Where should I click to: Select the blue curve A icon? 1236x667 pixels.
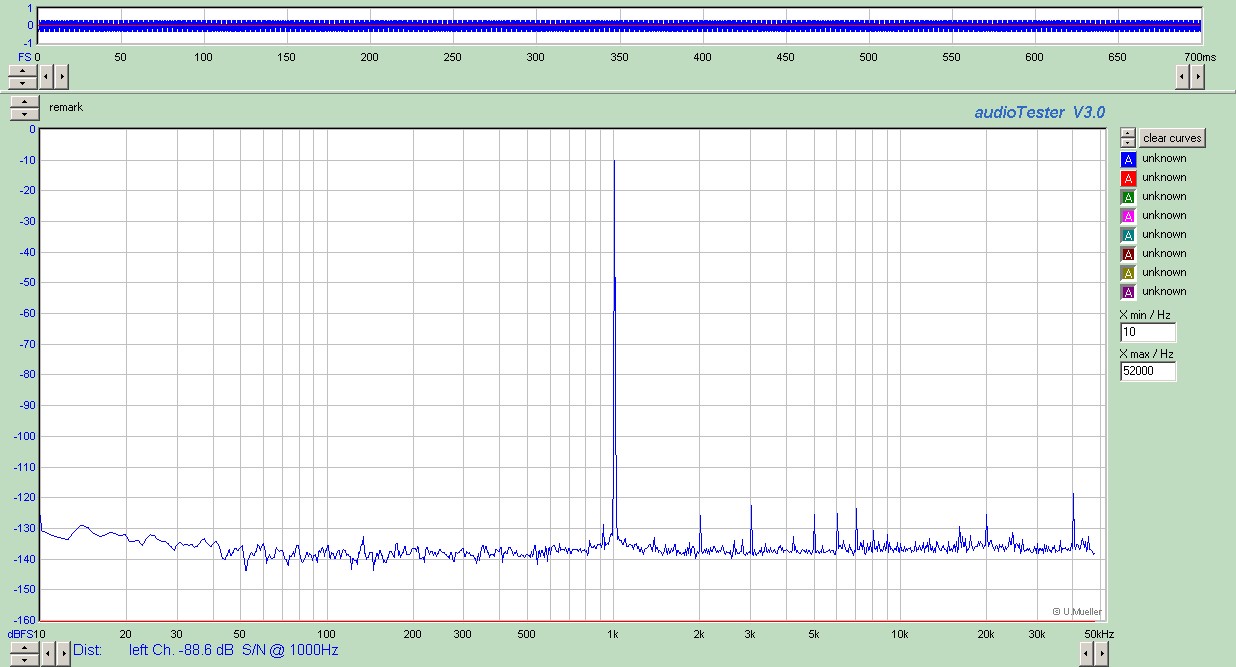tap(1128, 159)
